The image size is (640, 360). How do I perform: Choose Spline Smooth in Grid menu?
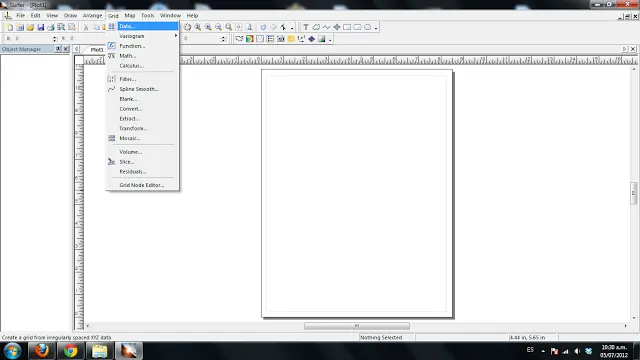click(x=142, y=89)
